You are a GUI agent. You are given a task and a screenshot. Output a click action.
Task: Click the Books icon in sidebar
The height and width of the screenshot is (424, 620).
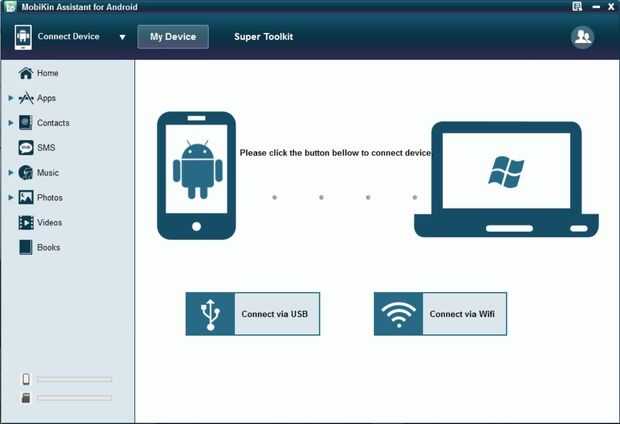26,247
